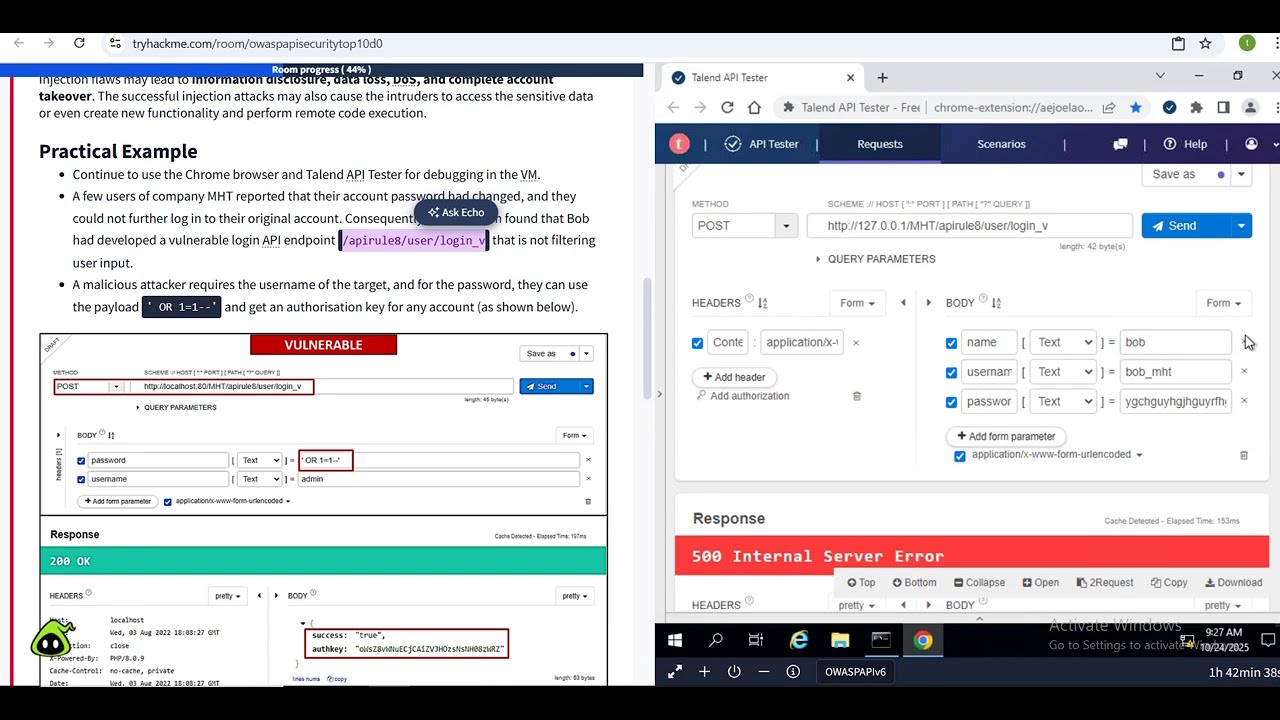Click the Help icon link in Talend header

click(x=1184, y=144)
